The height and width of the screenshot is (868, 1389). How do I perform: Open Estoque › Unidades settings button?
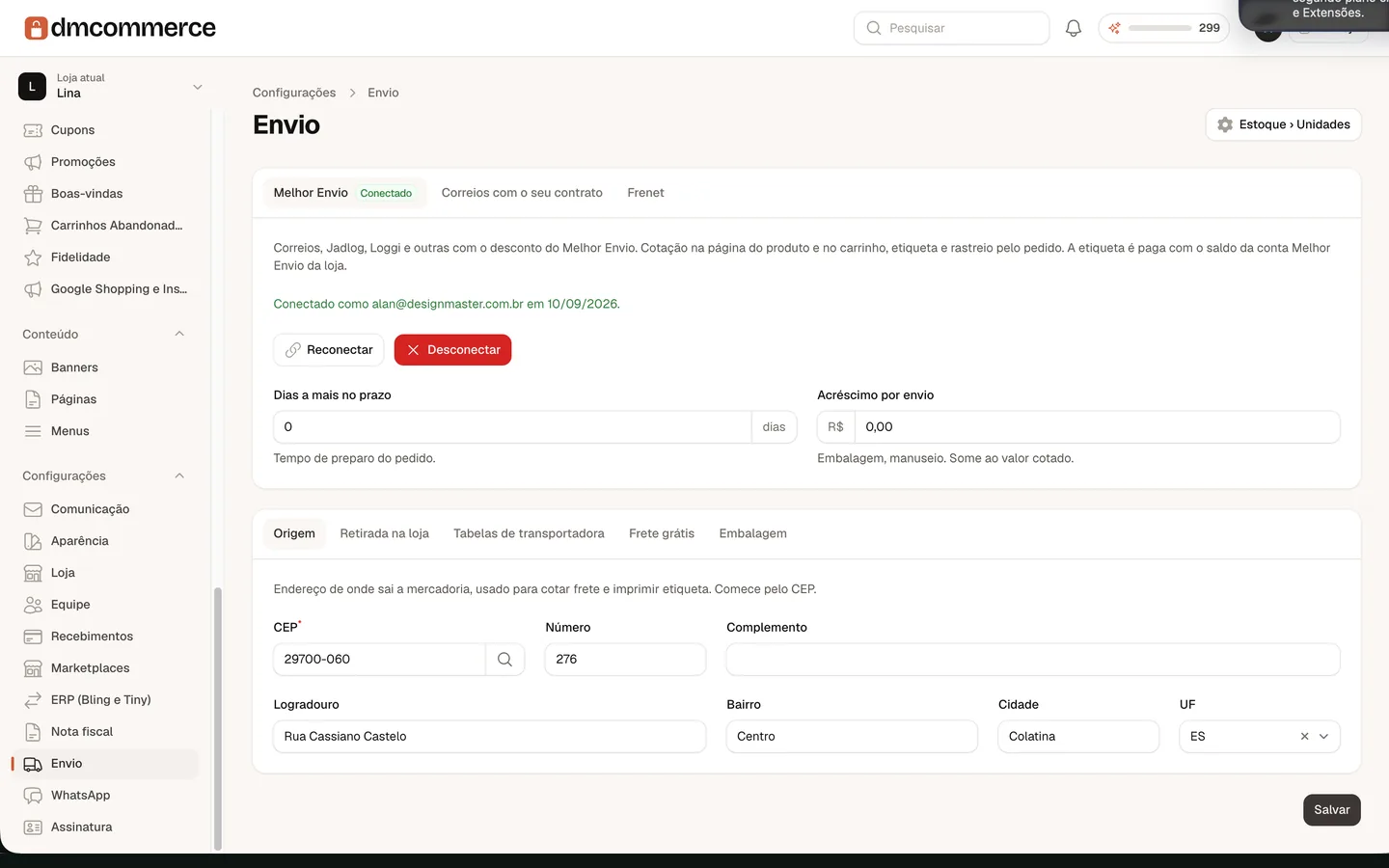tap(1283, 124)
